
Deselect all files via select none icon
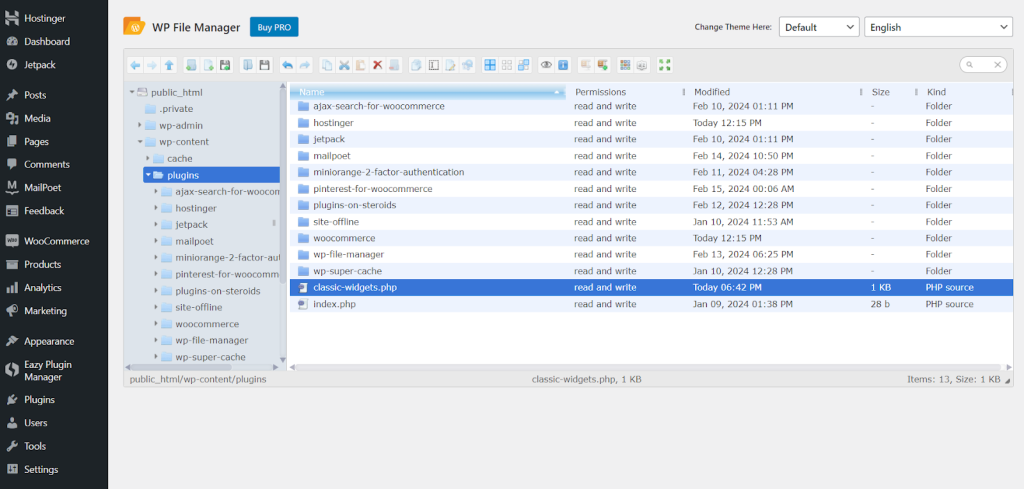(507, 65)
